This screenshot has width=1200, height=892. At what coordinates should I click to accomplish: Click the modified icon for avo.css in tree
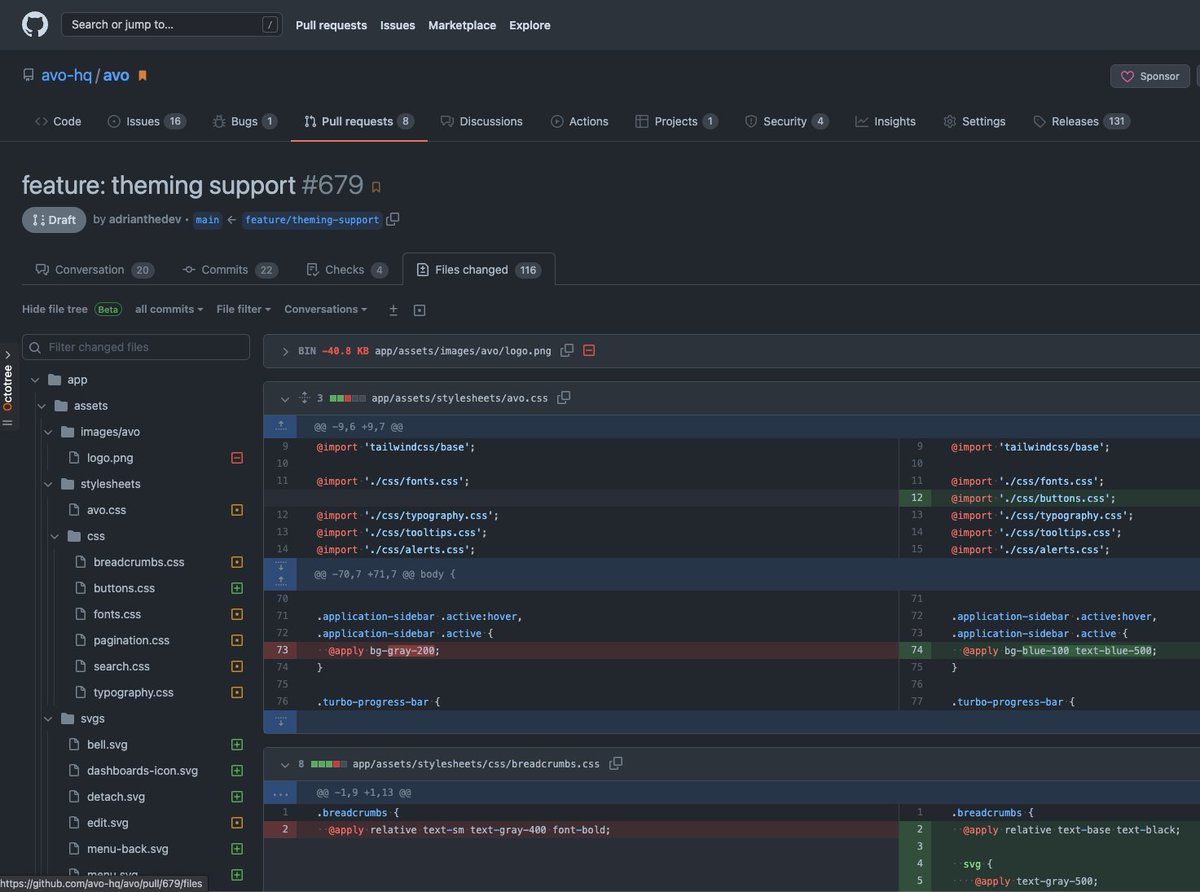point(237,510)
